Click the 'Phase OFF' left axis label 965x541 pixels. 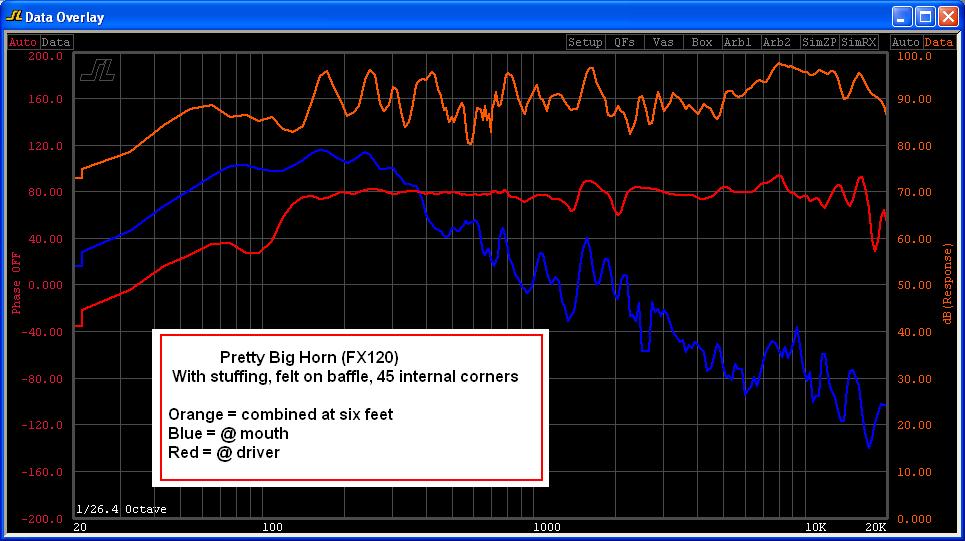(16, 283)
